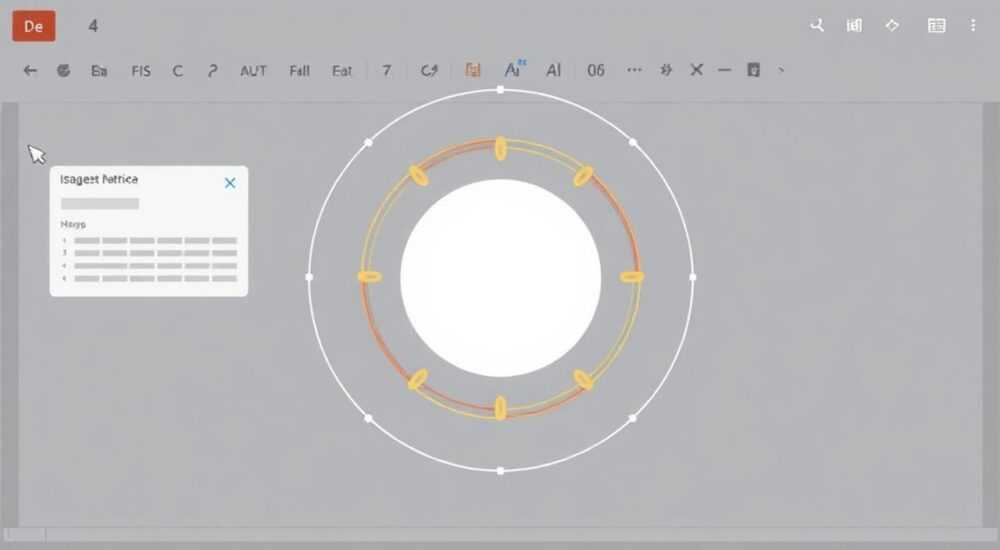
Task: Click the Ea toolbar item
Action: pos(99,71)
